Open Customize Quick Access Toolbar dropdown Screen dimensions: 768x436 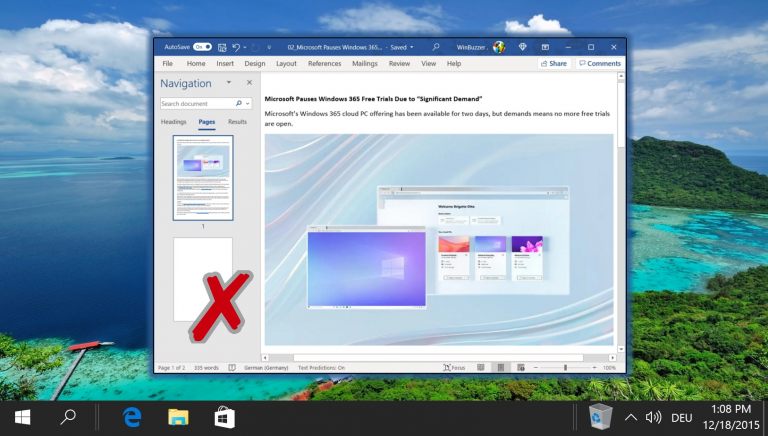click(x=269, y=48)
